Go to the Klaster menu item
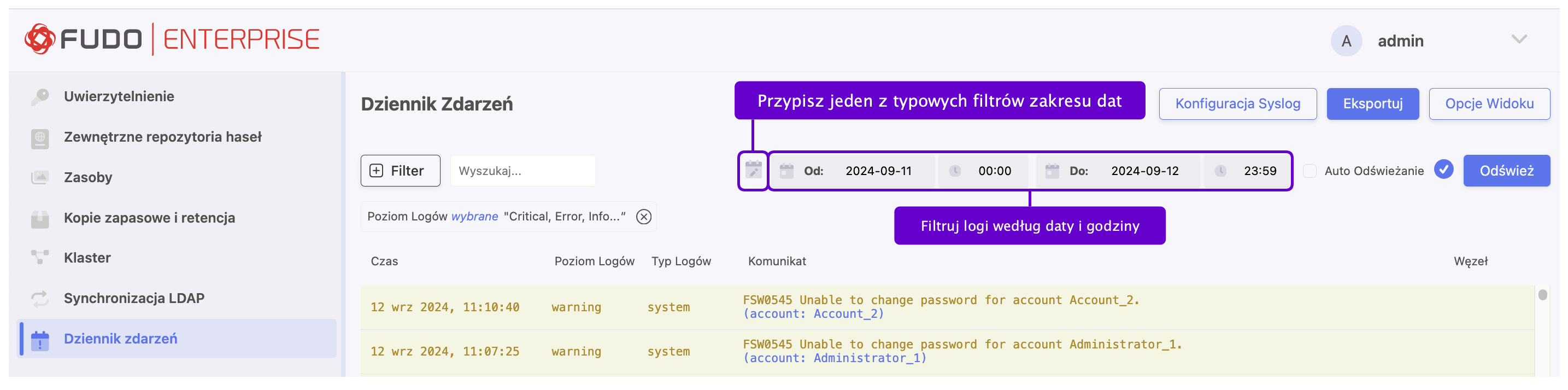Image resolution: width=1568 pixels, height=390 pixels. 87,258
